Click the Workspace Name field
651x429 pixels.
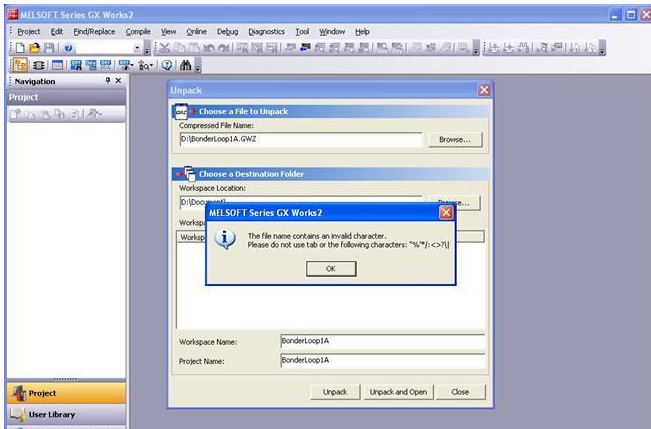382,341
